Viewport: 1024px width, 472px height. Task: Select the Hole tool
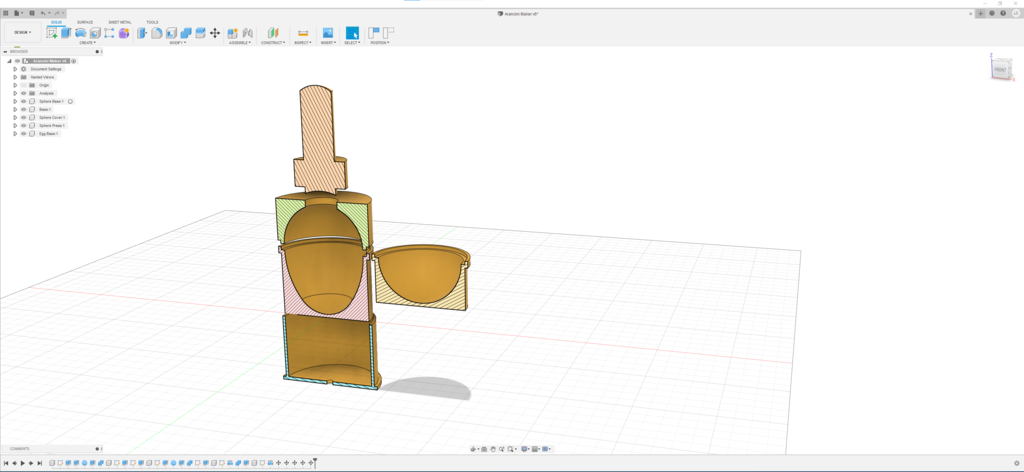point(95,33)
